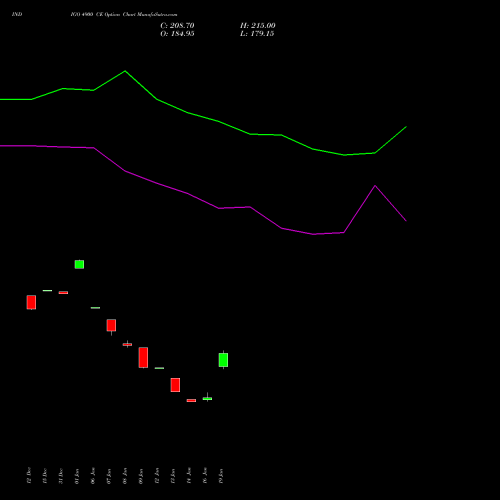
Task: Select the small red candle on 14 Jan
Action: (x=191, y=400)
